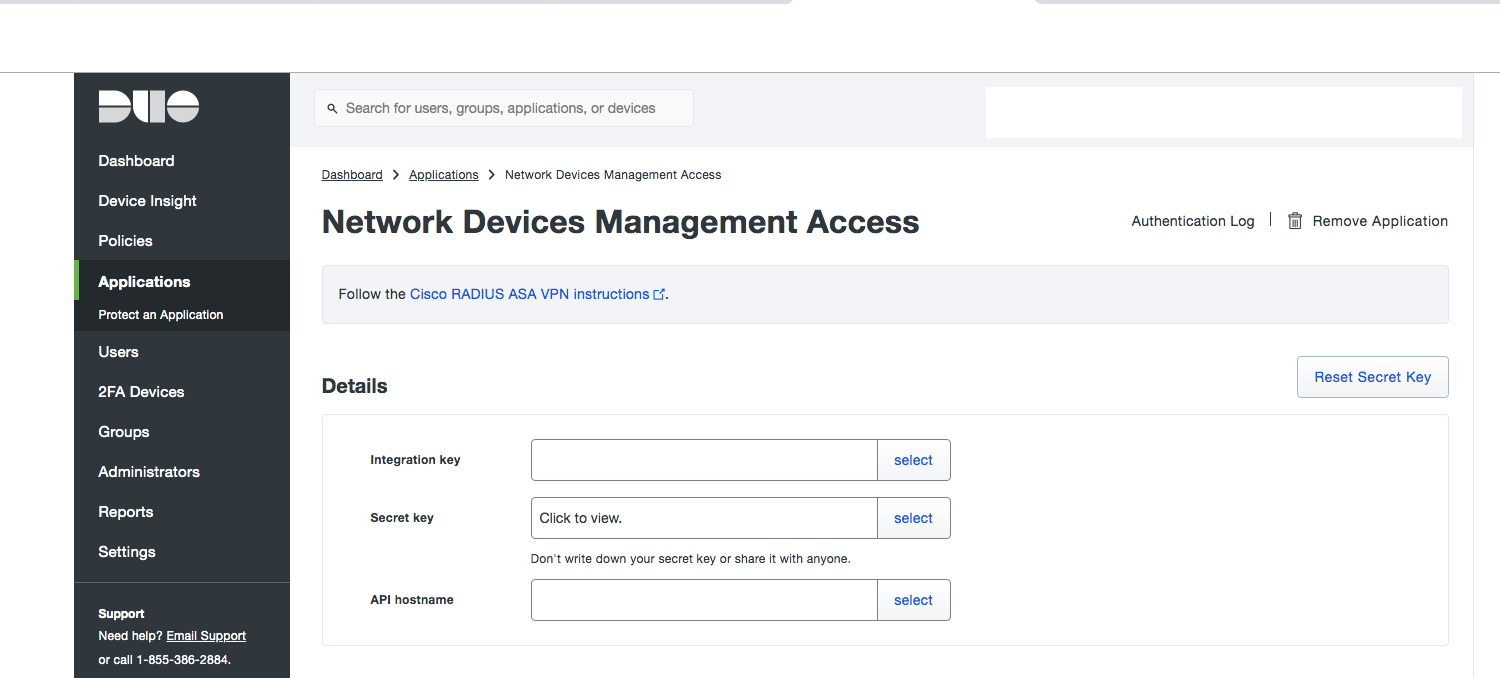1500x678 pixels.
Task: Select Applications in the sidebar
Action: [x=144, y=282]
